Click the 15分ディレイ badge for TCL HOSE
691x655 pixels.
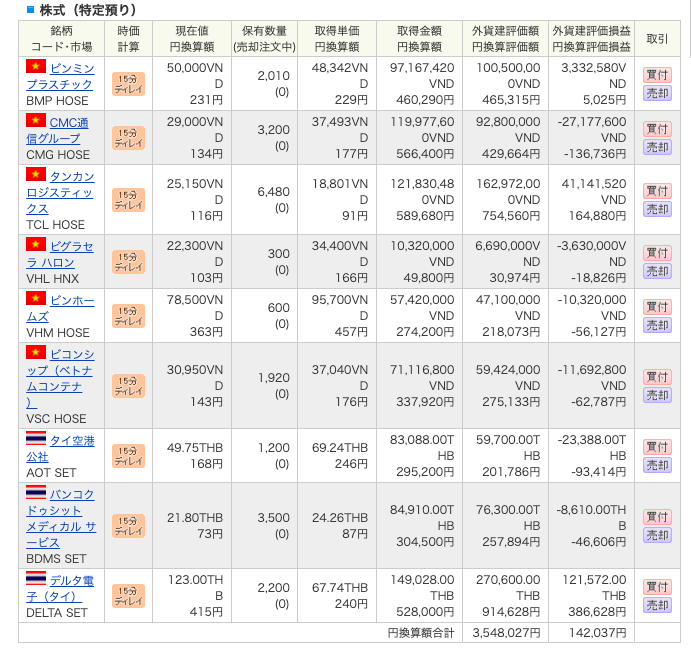[128, 200]
